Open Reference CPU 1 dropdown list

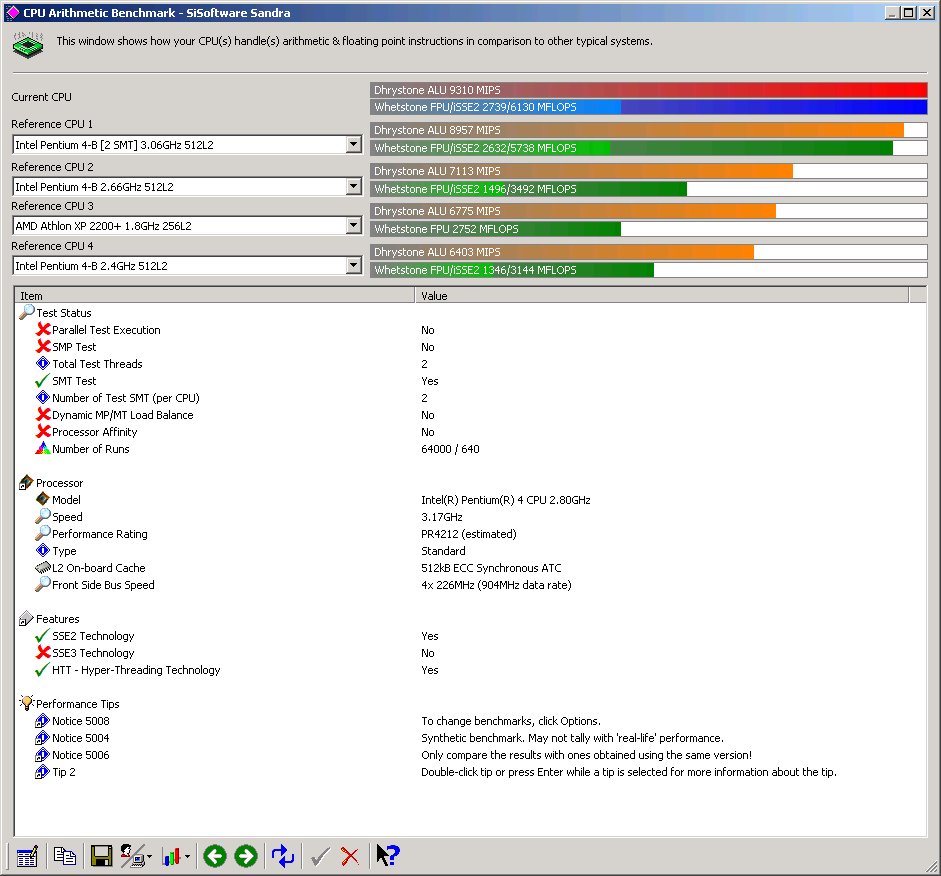(x=353, y=145)
